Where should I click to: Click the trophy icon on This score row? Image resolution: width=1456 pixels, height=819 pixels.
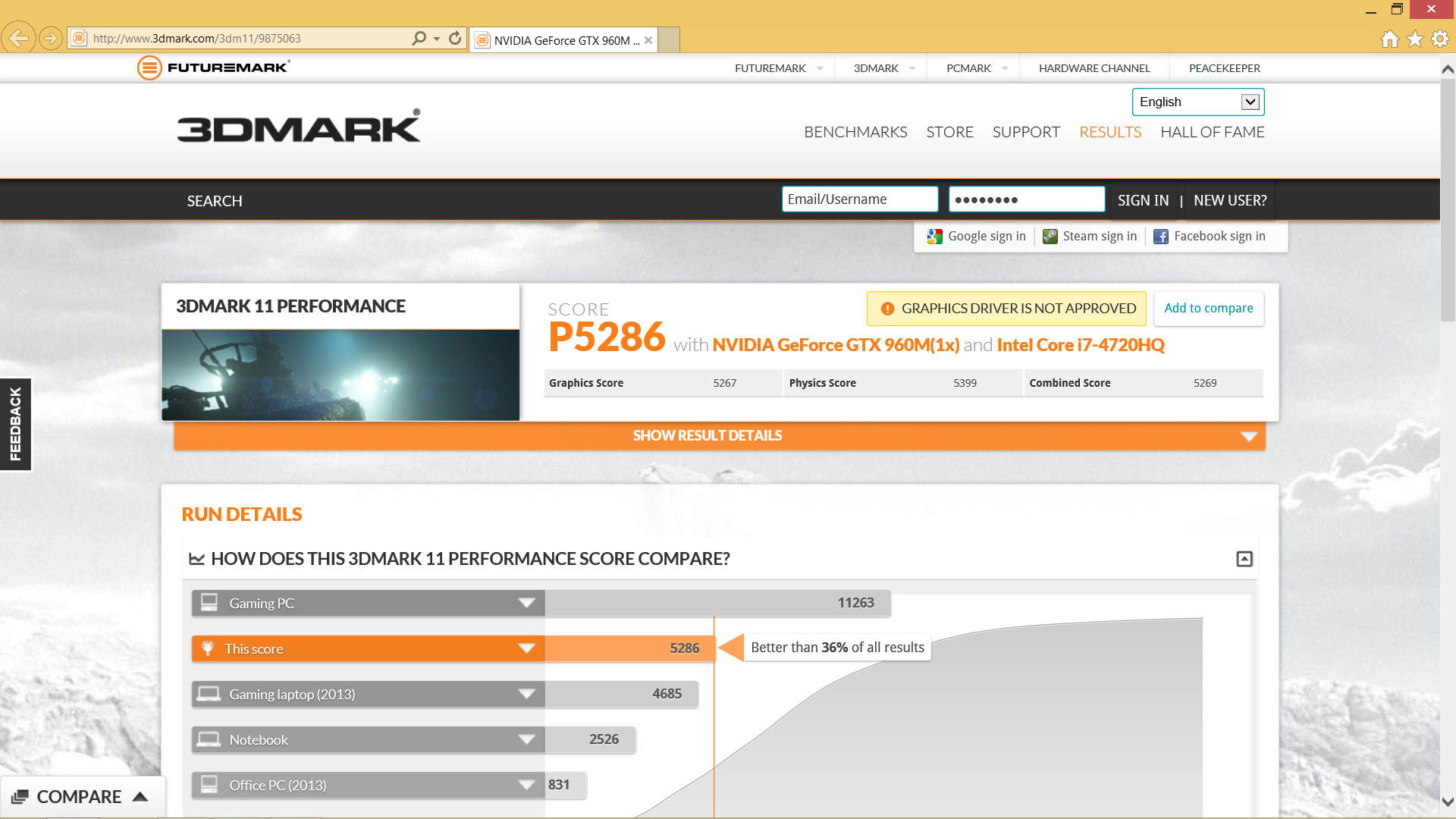pyautogui.click(x=208, y=648)
